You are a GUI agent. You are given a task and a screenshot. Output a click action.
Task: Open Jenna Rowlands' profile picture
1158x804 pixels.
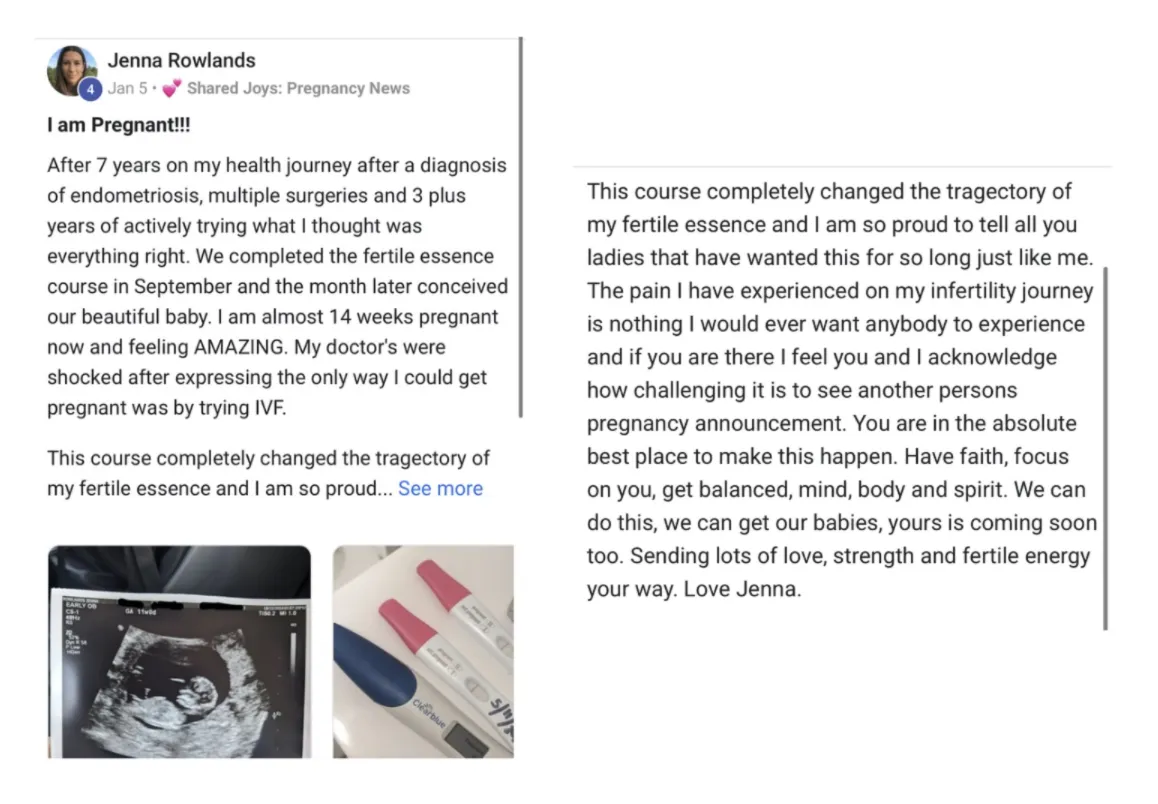click(72, 70)
